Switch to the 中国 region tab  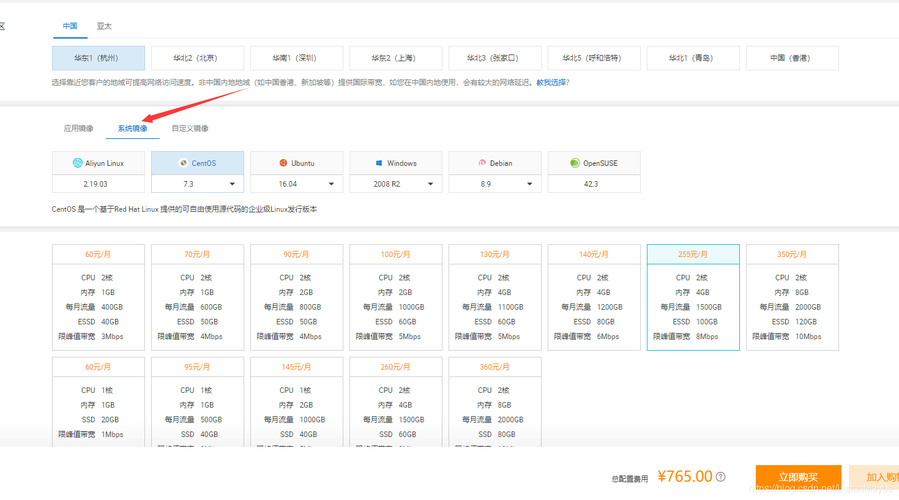70,26
